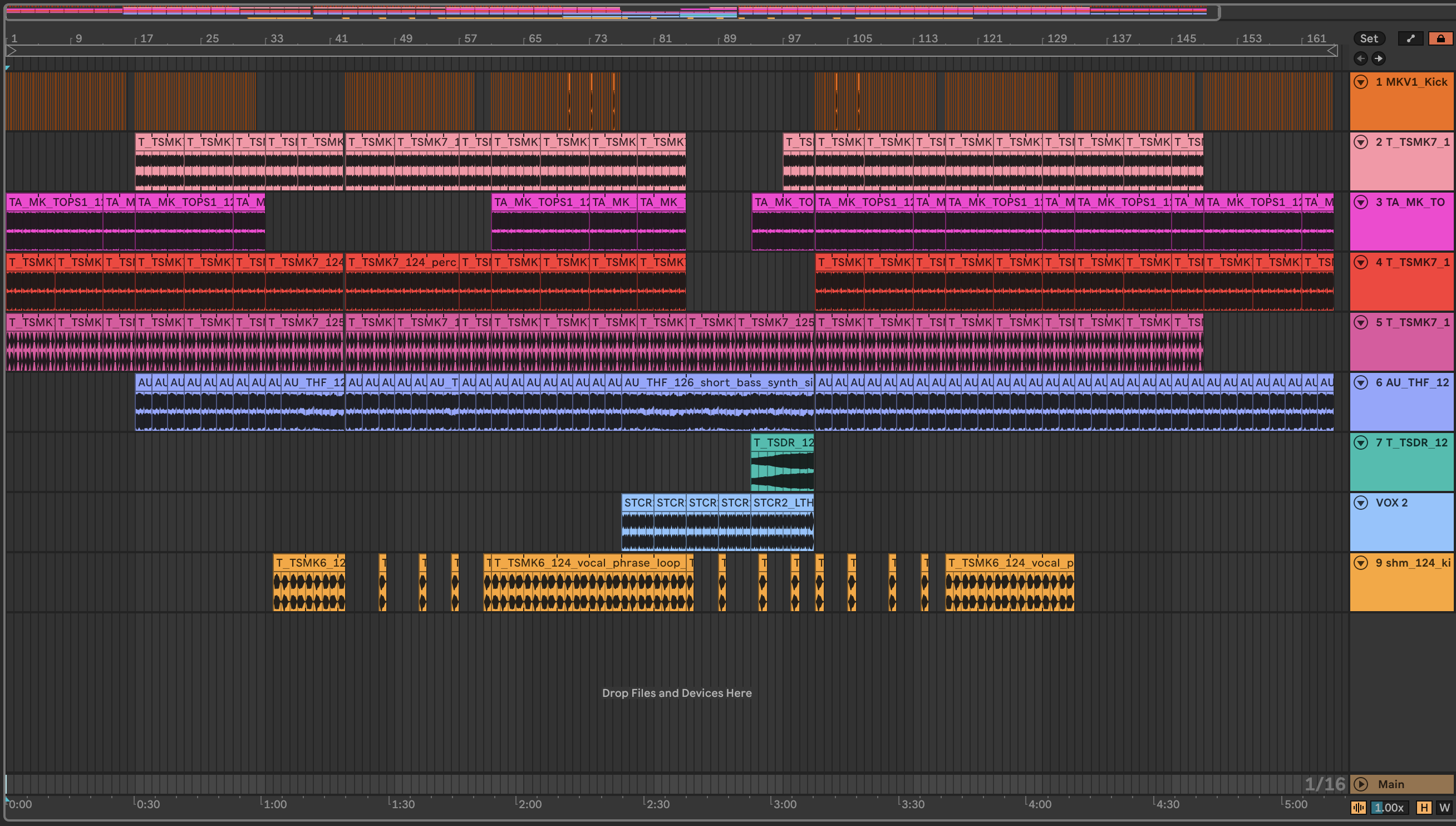1456x826 pixels.
Task: Click the loop brace start marker
Action: tap(11, 51)
